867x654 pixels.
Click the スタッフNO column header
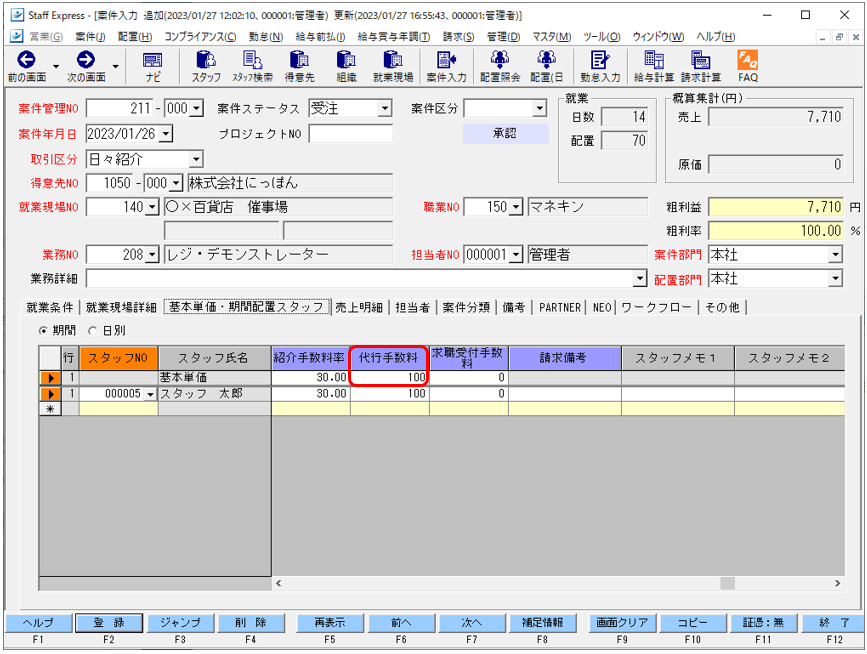119,358
